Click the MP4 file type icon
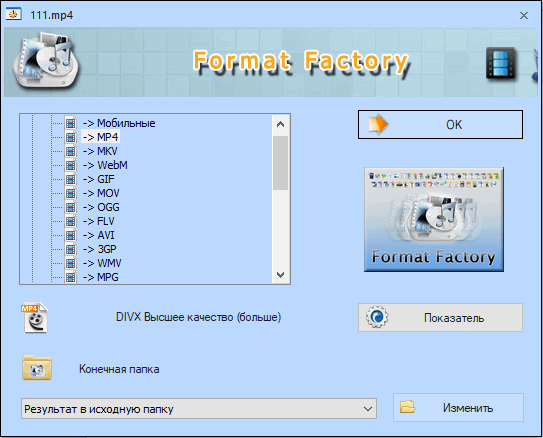 35,318
